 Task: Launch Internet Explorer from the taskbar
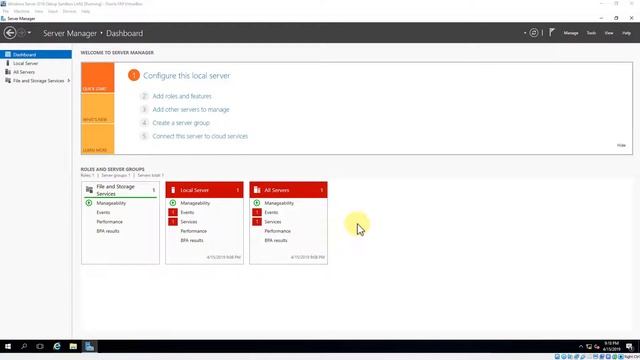tap(57, 347)
